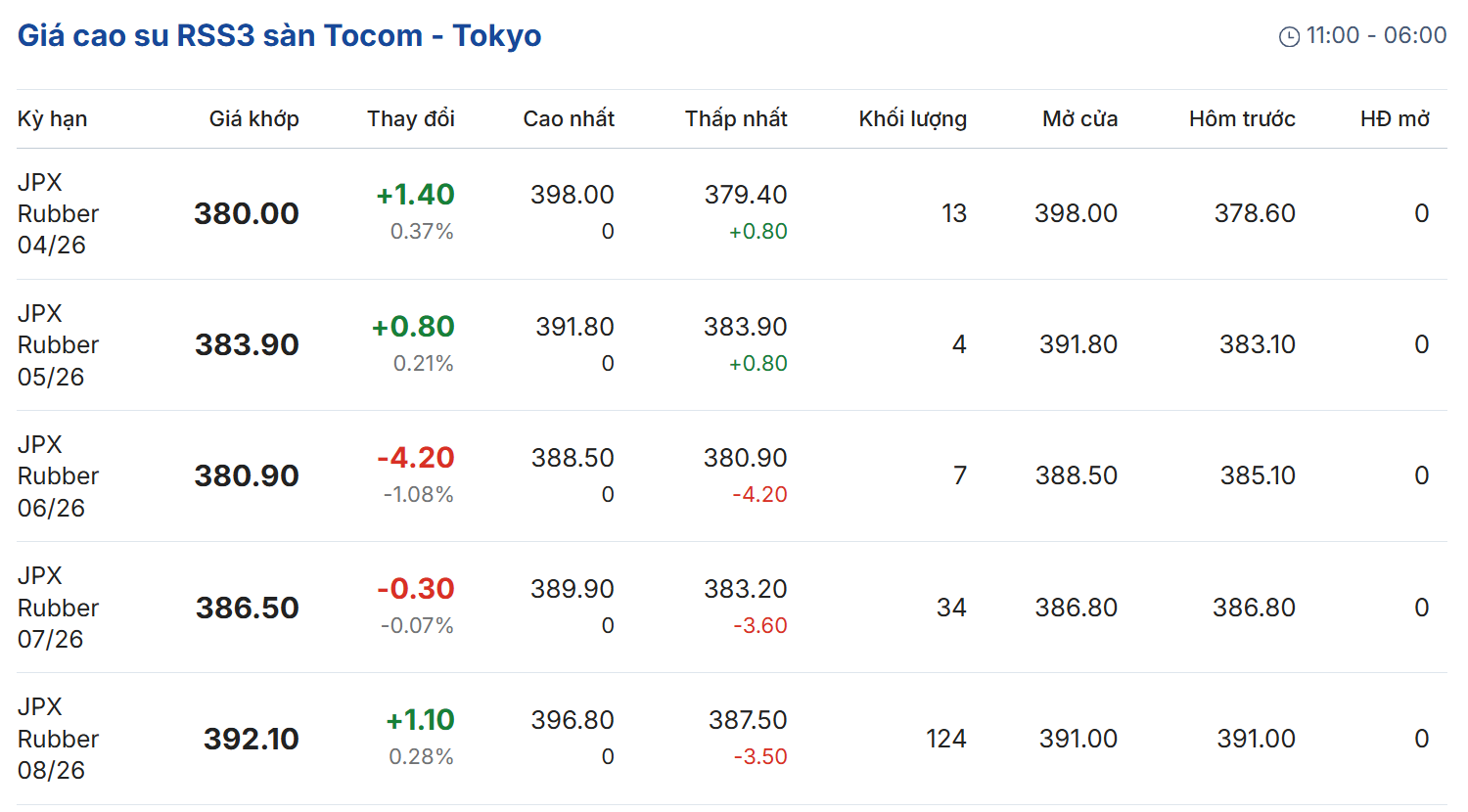Click the +1.10 change value
Viewport: 1468px width, 812px height.
tap(420, 720)
